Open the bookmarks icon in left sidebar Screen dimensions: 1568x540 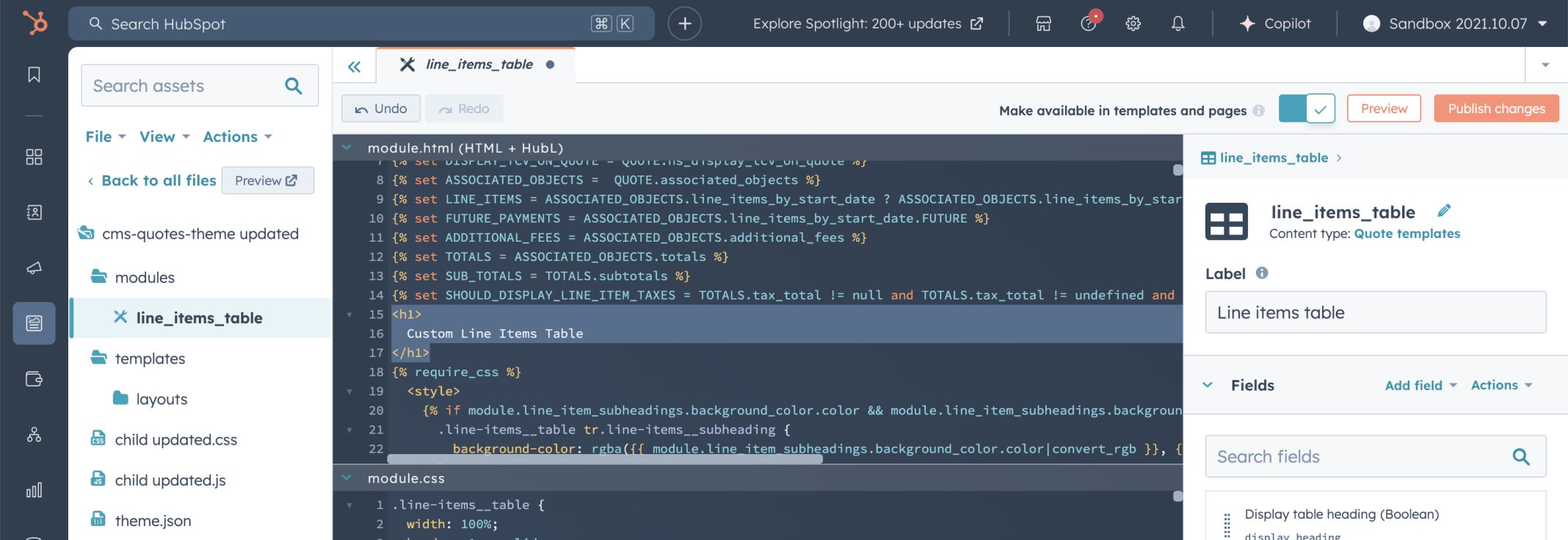coord(34,74)
